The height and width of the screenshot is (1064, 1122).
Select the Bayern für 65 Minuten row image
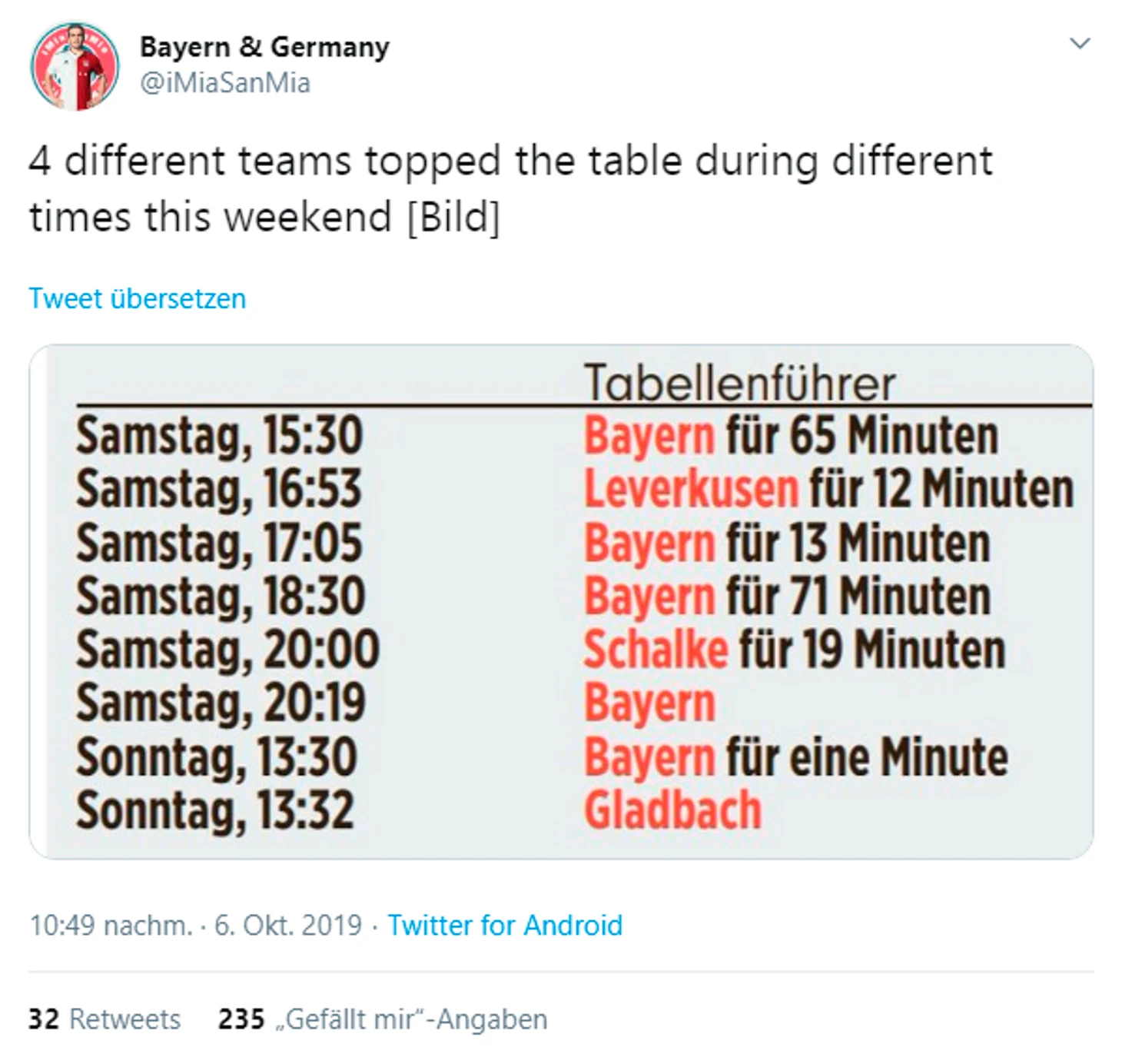(792, 435)
